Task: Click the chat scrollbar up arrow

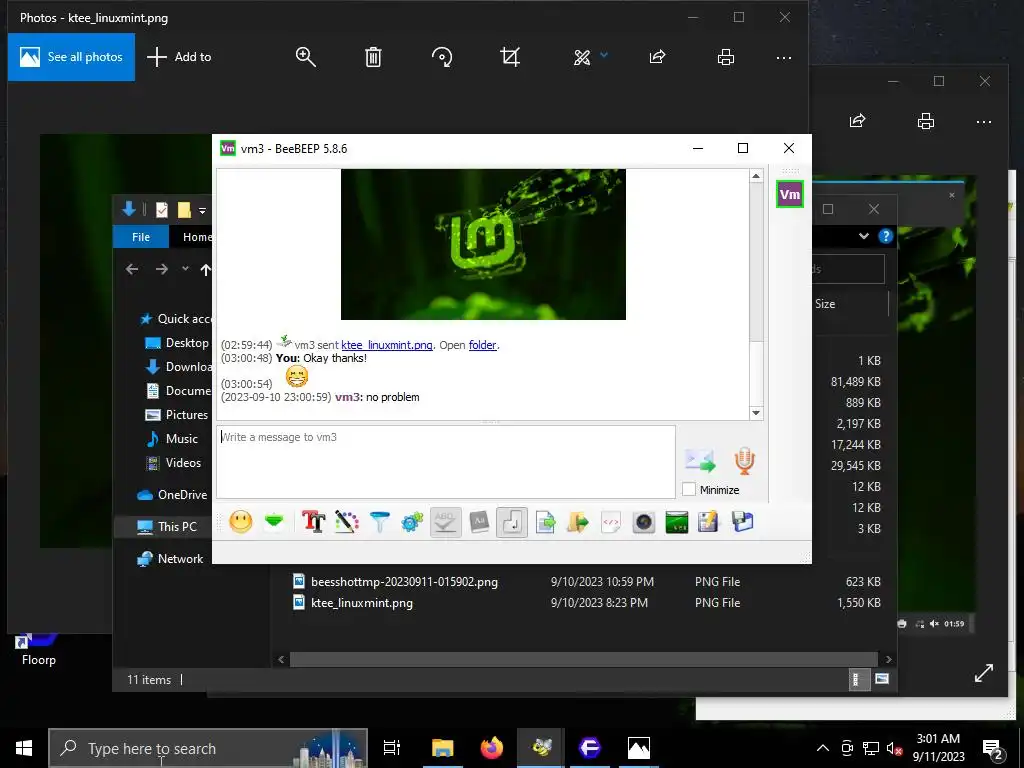Action: [756, 176]
